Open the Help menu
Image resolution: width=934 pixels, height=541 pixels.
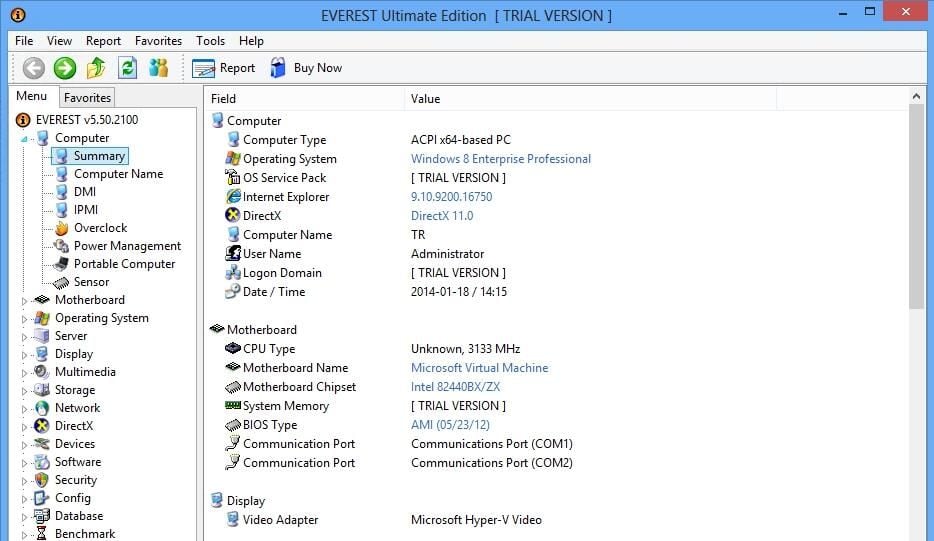coord(251,41)
